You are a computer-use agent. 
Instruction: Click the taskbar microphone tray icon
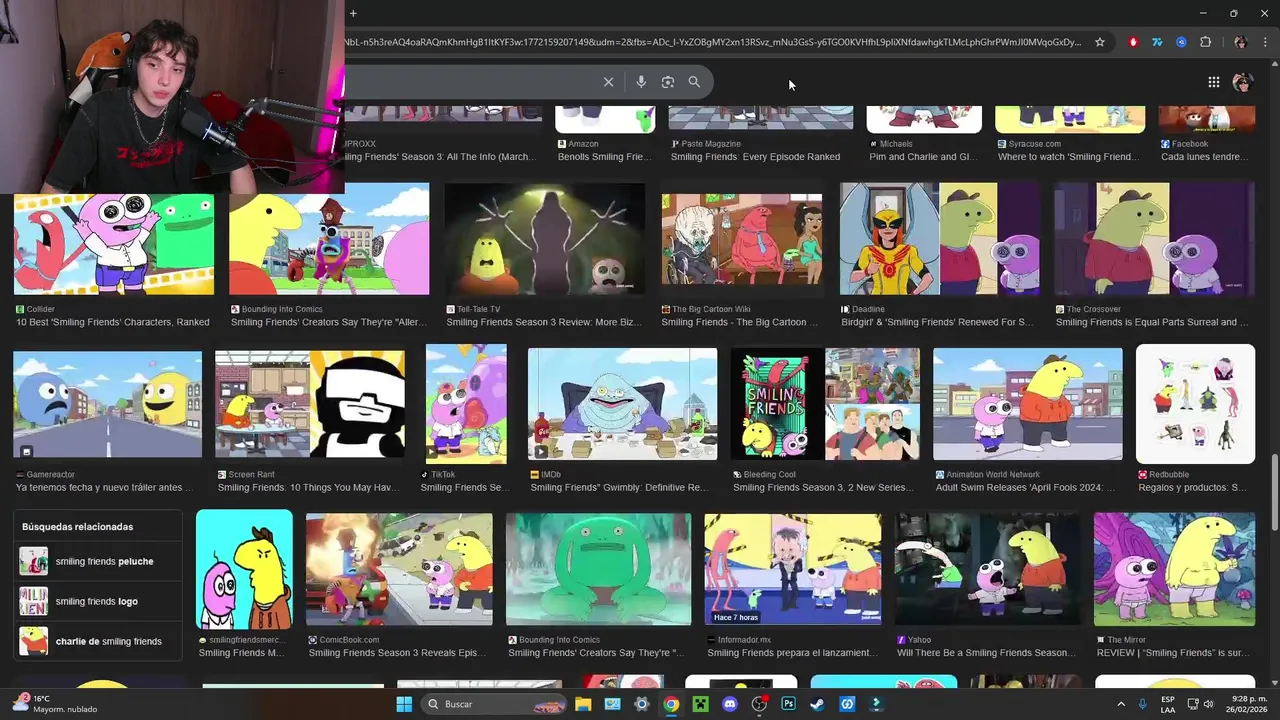click(x=1142, y=704)
